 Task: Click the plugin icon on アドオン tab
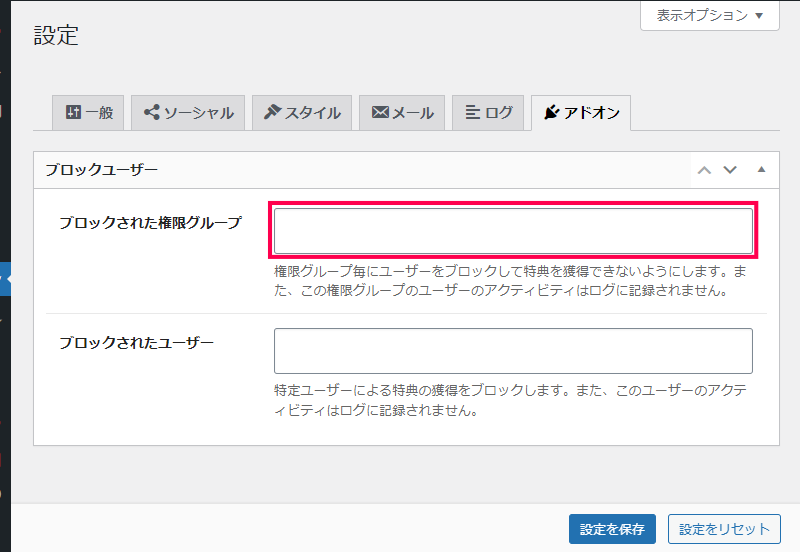coord(552,112)
